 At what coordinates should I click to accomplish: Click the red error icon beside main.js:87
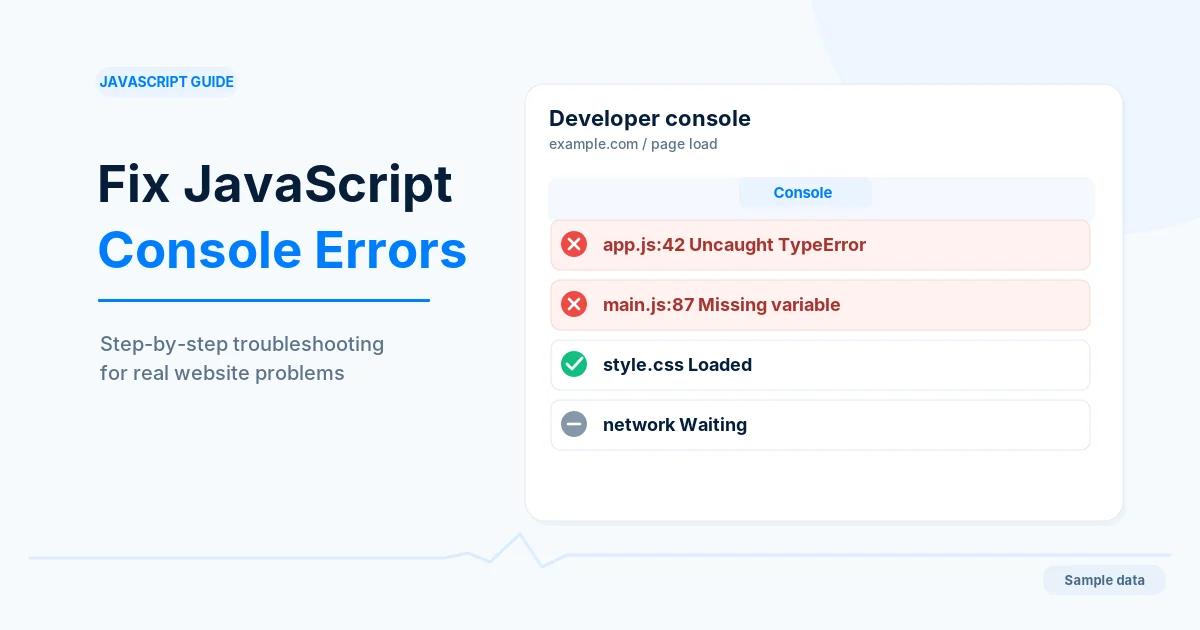(x=574, y=305)
